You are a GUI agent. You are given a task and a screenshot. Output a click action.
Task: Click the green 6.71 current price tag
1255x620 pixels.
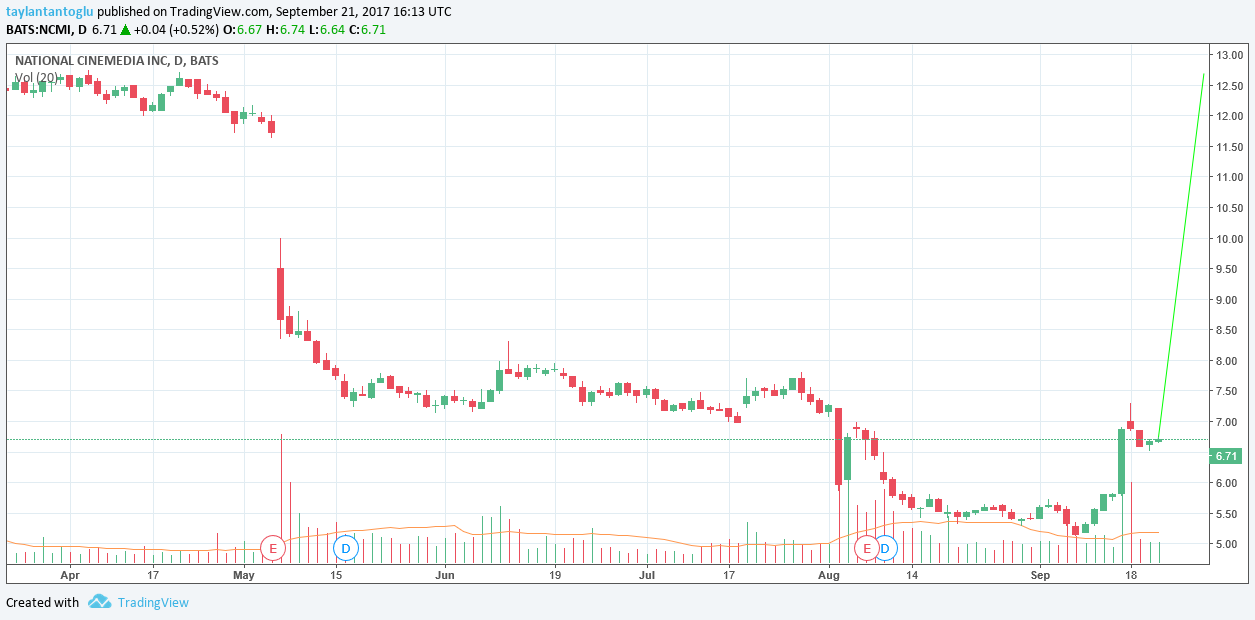pyautogui.click(x=1226, y=456)
